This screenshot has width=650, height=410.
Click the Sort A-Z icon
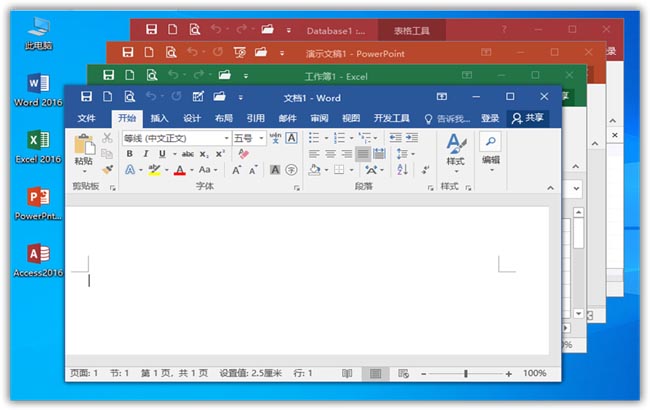pyautogui.click(x=402, y=169)
